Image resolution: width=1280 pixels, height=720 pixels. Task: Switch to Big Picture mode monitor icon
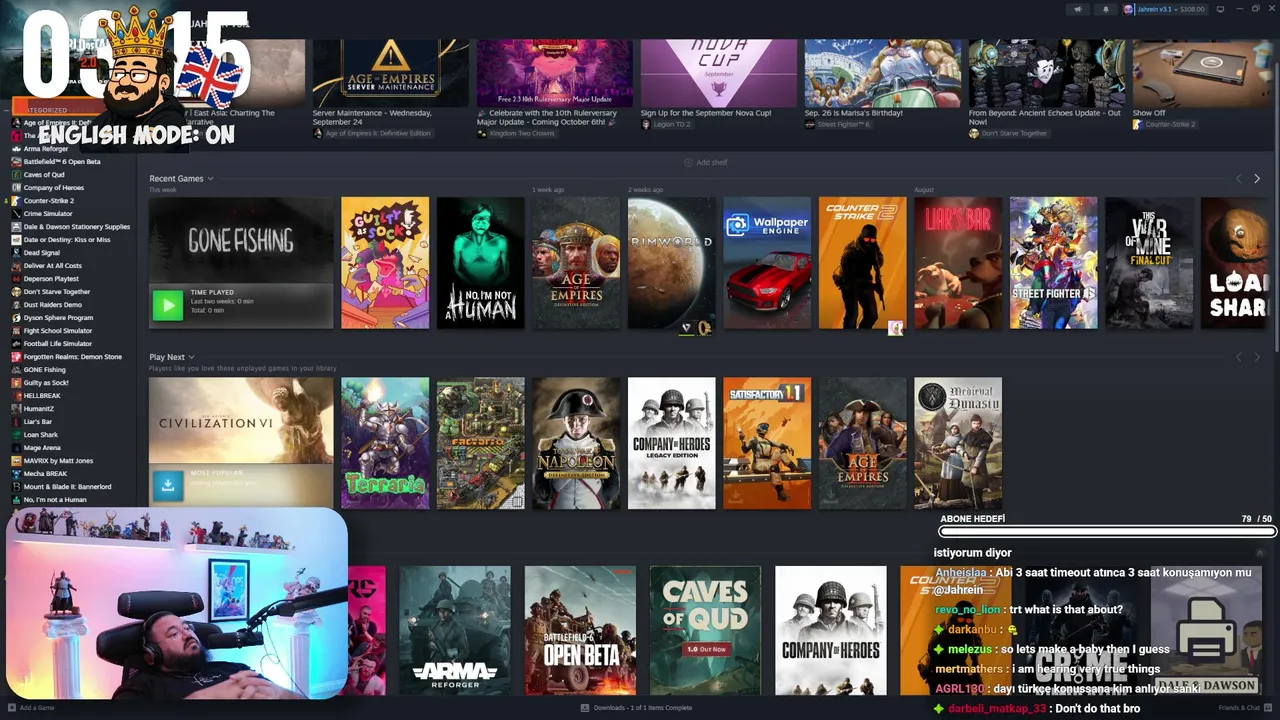pos(1220,9)
